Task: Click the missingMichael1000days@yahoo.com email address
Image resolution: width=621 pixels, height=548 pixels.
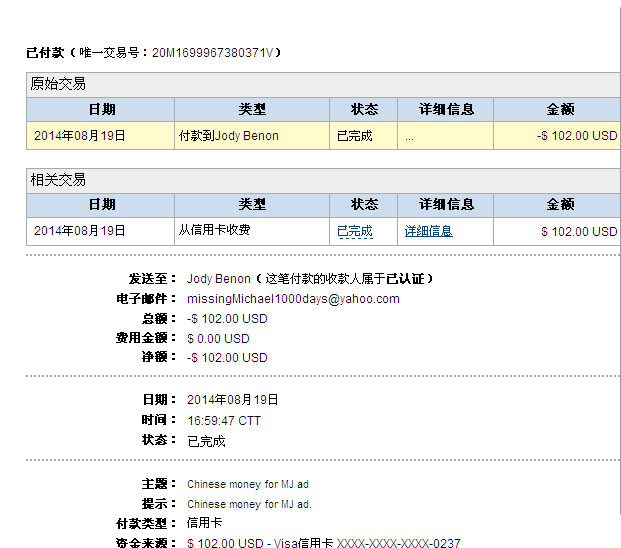Action: click(293, 299)
